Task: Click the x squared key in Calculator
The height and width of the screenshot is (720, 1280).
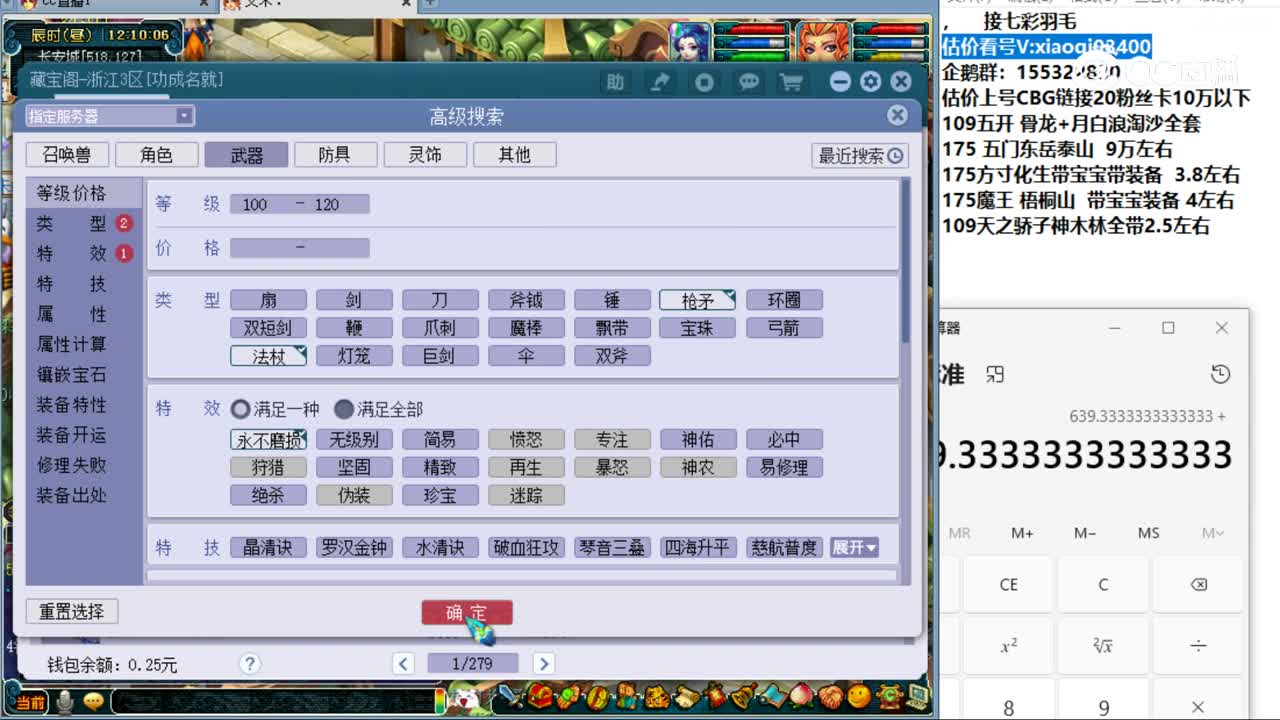Action: 1009,646
